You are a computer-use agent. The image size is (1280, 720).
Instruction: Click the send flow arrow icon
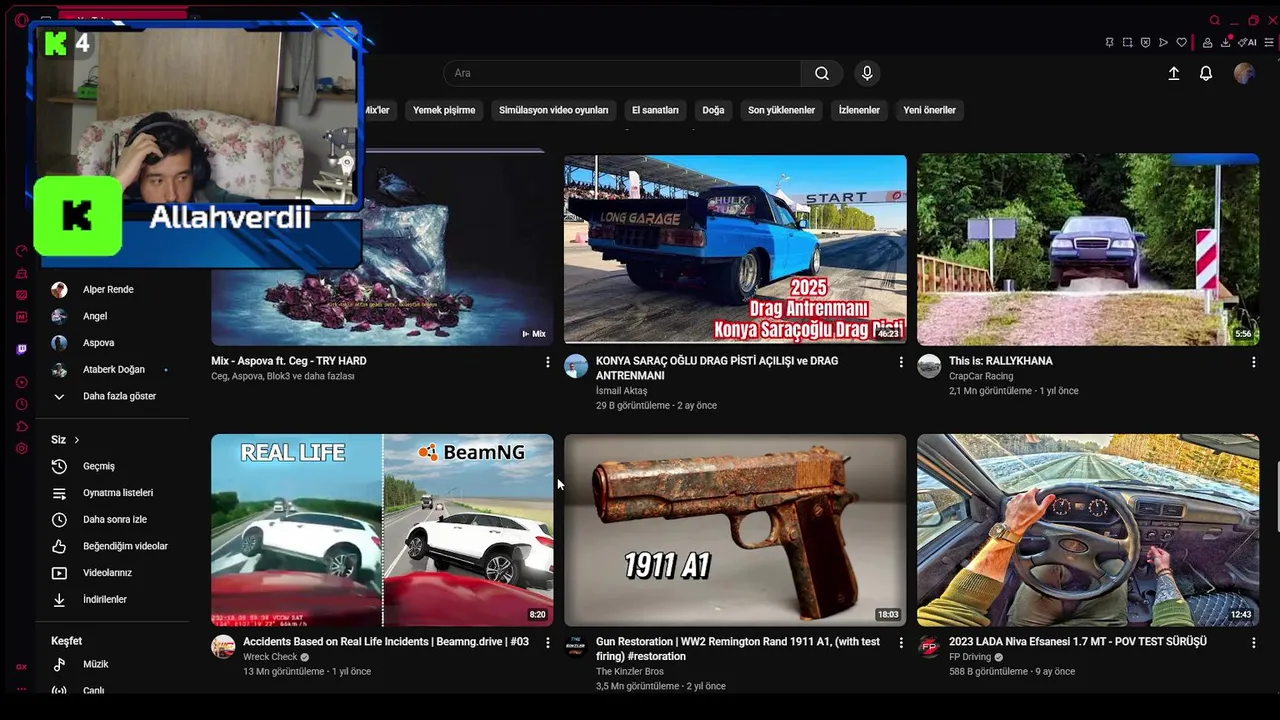tap(1163, 42)
